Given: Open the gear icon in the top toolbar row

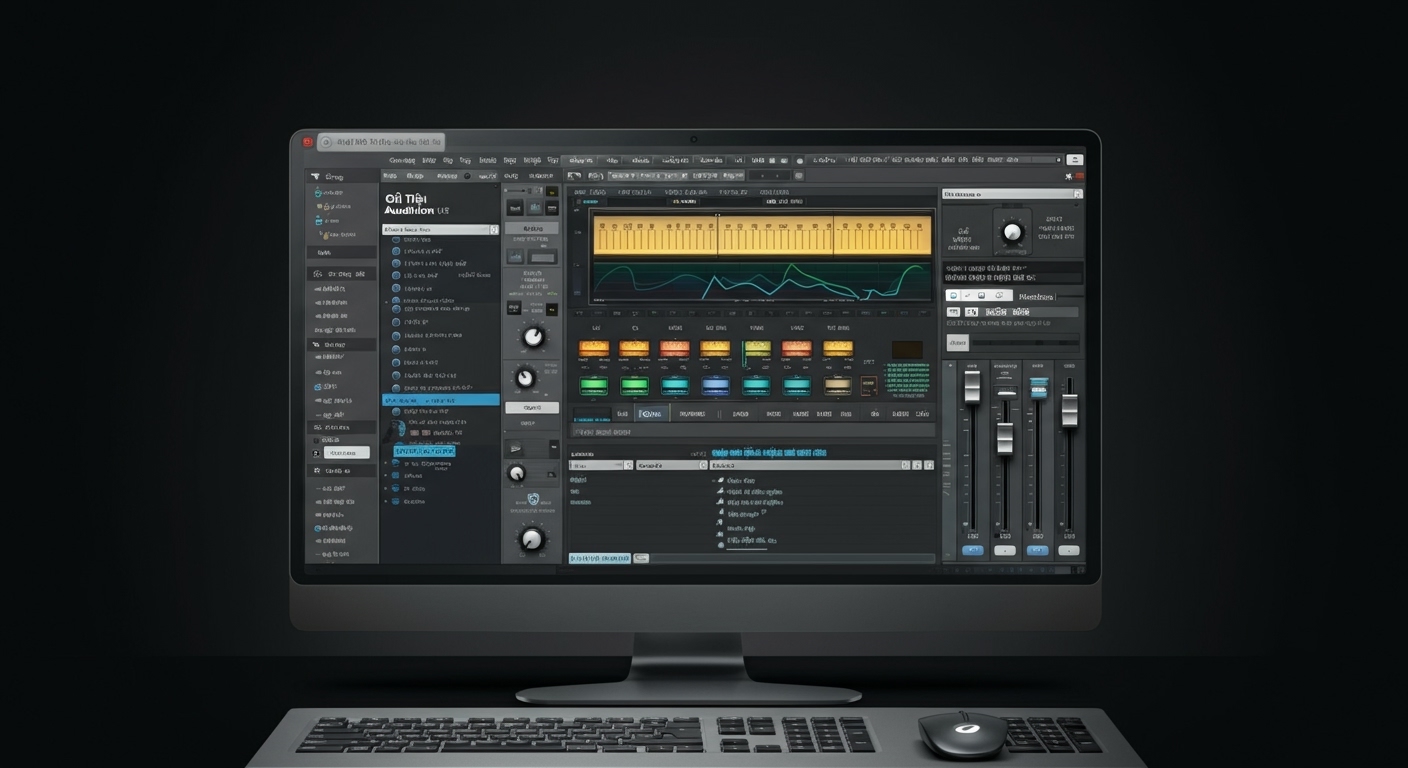Looking at the screenshot, I should pos(799,160).
